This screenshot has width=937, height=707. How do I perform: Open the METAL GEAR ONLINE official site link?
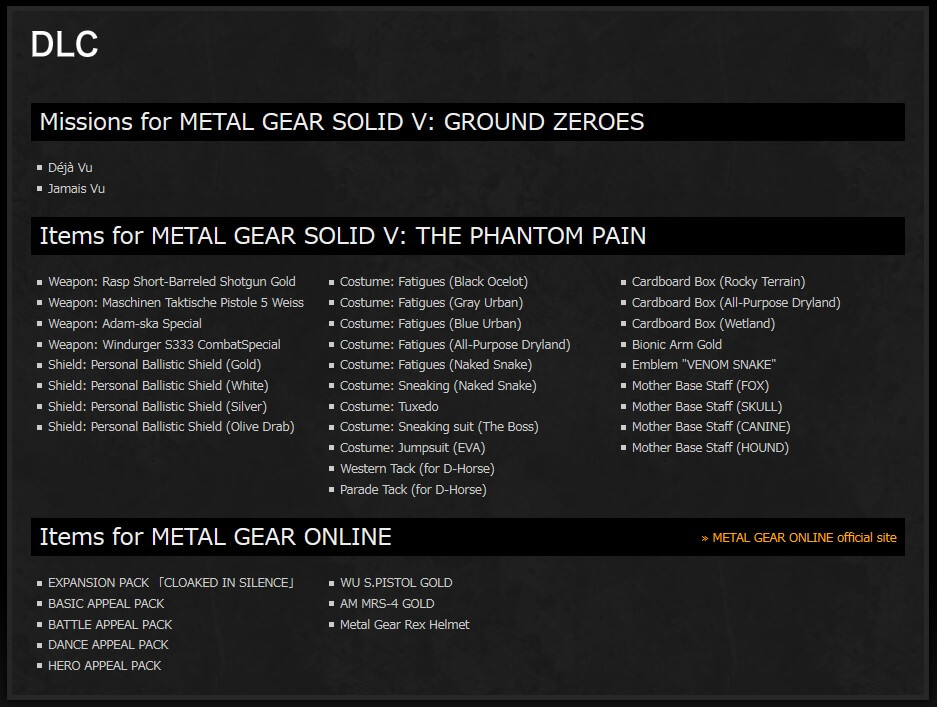799,538
